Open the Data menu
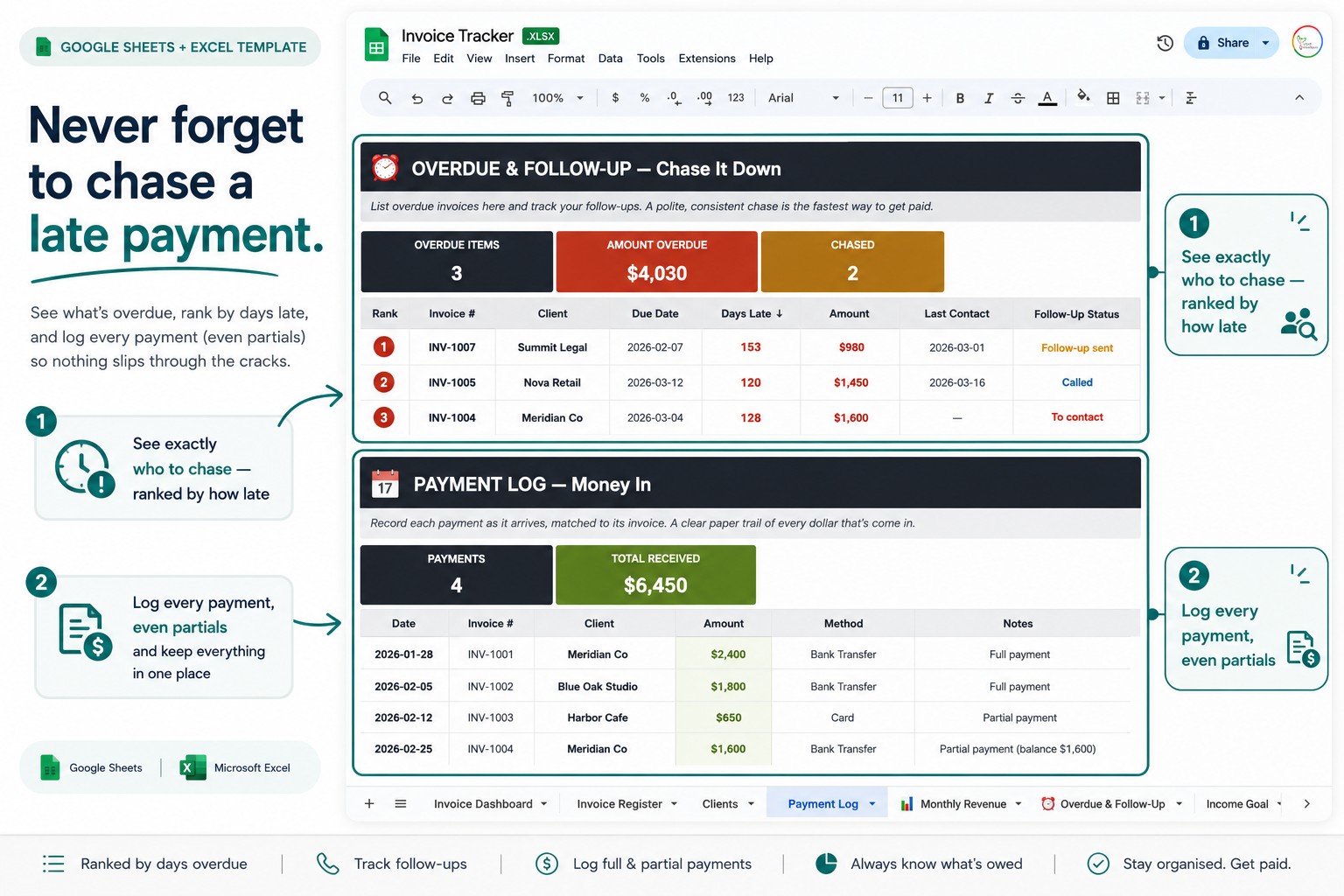 [x=611, y=59]
